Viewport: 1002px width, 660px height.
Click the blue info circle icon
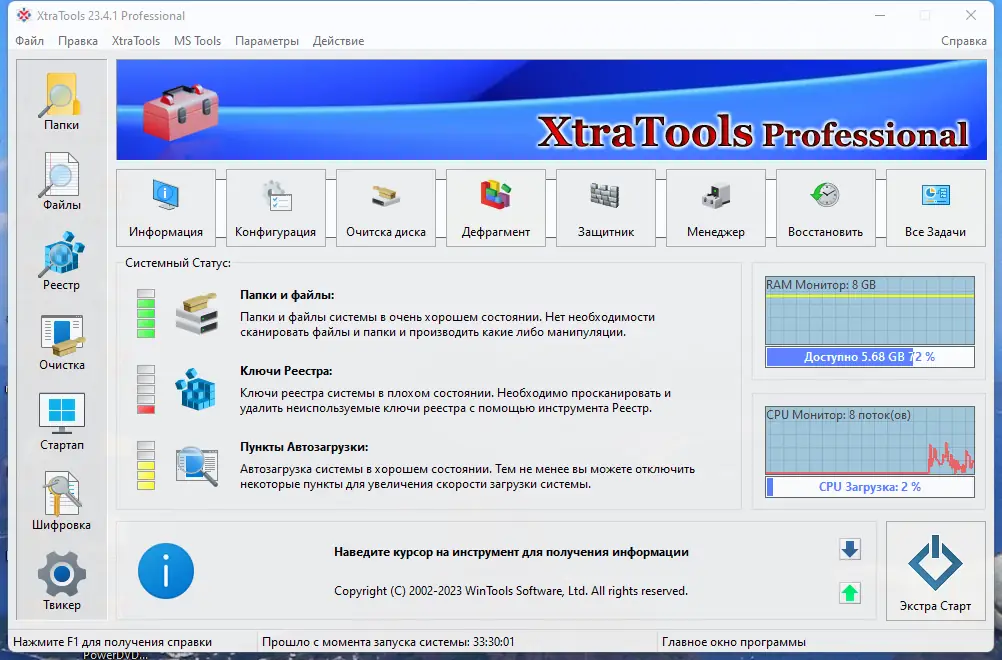[166, 571]
